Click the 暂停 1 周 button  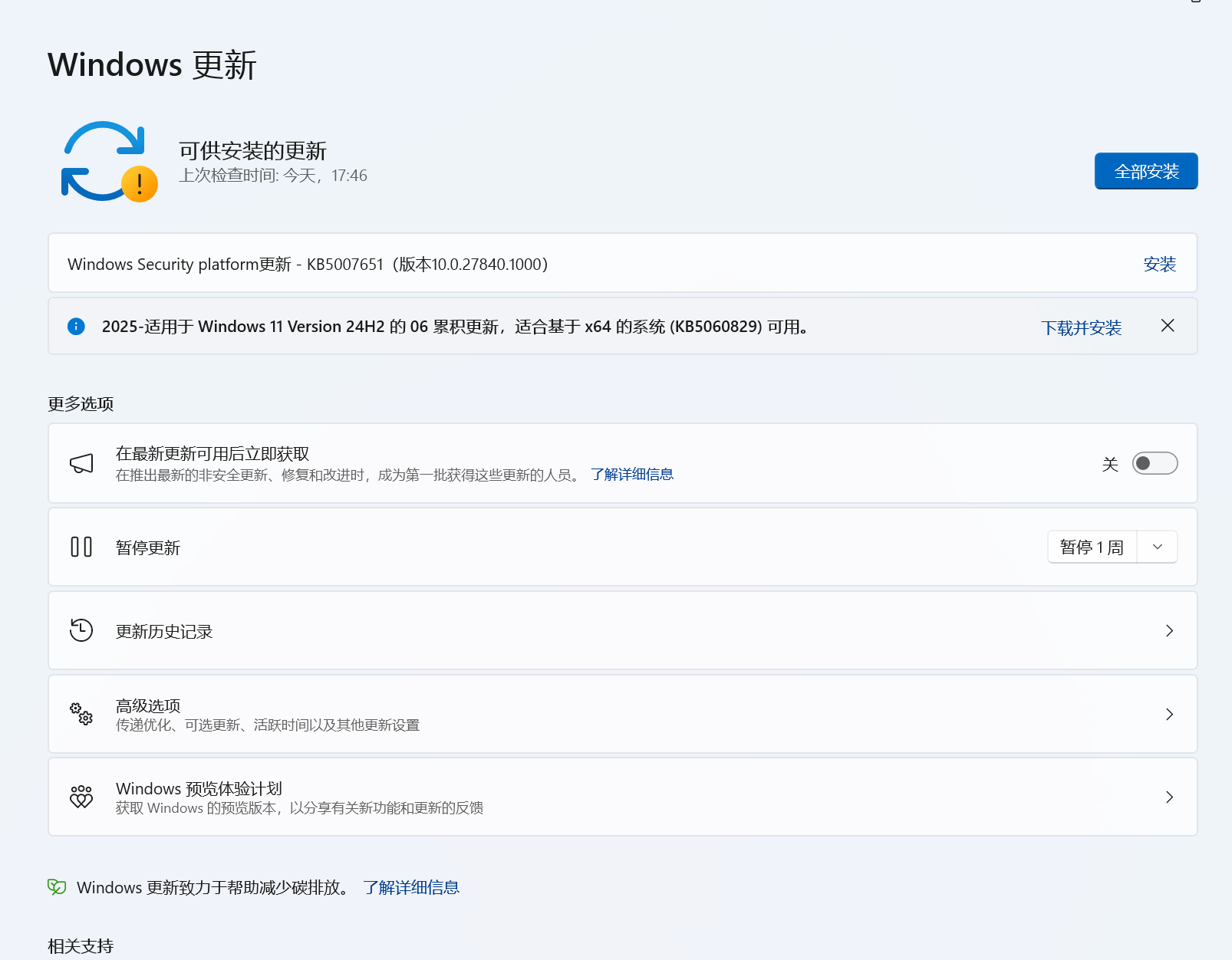point(1092,547)
